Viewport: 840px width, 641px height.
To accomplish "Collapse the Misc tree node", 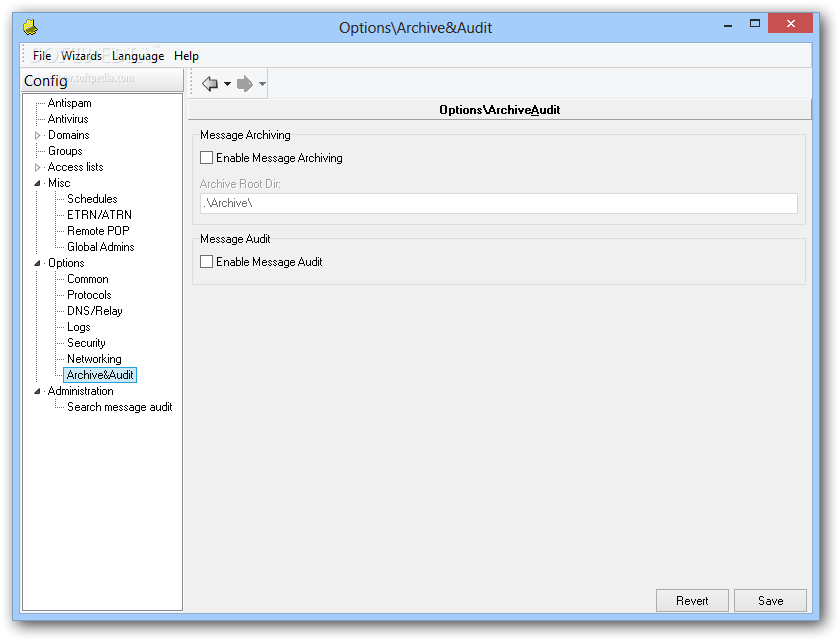I will pos(38,183).
